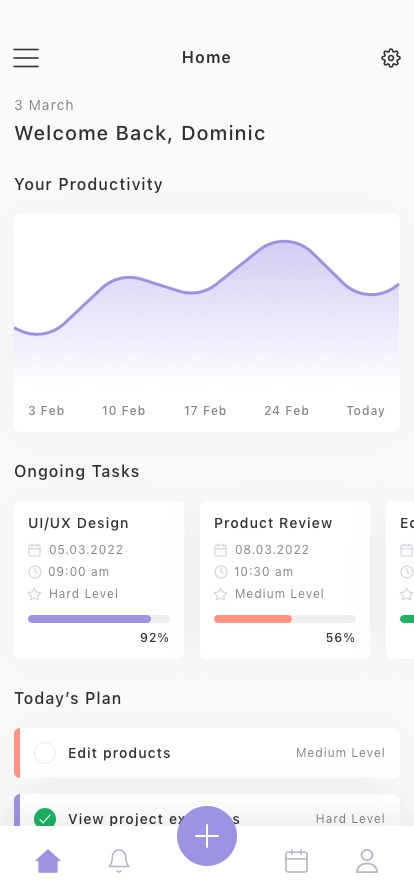Click the star icon beside Medium Level
Viewport: 414px width, 896px height.
click(221, 594)
